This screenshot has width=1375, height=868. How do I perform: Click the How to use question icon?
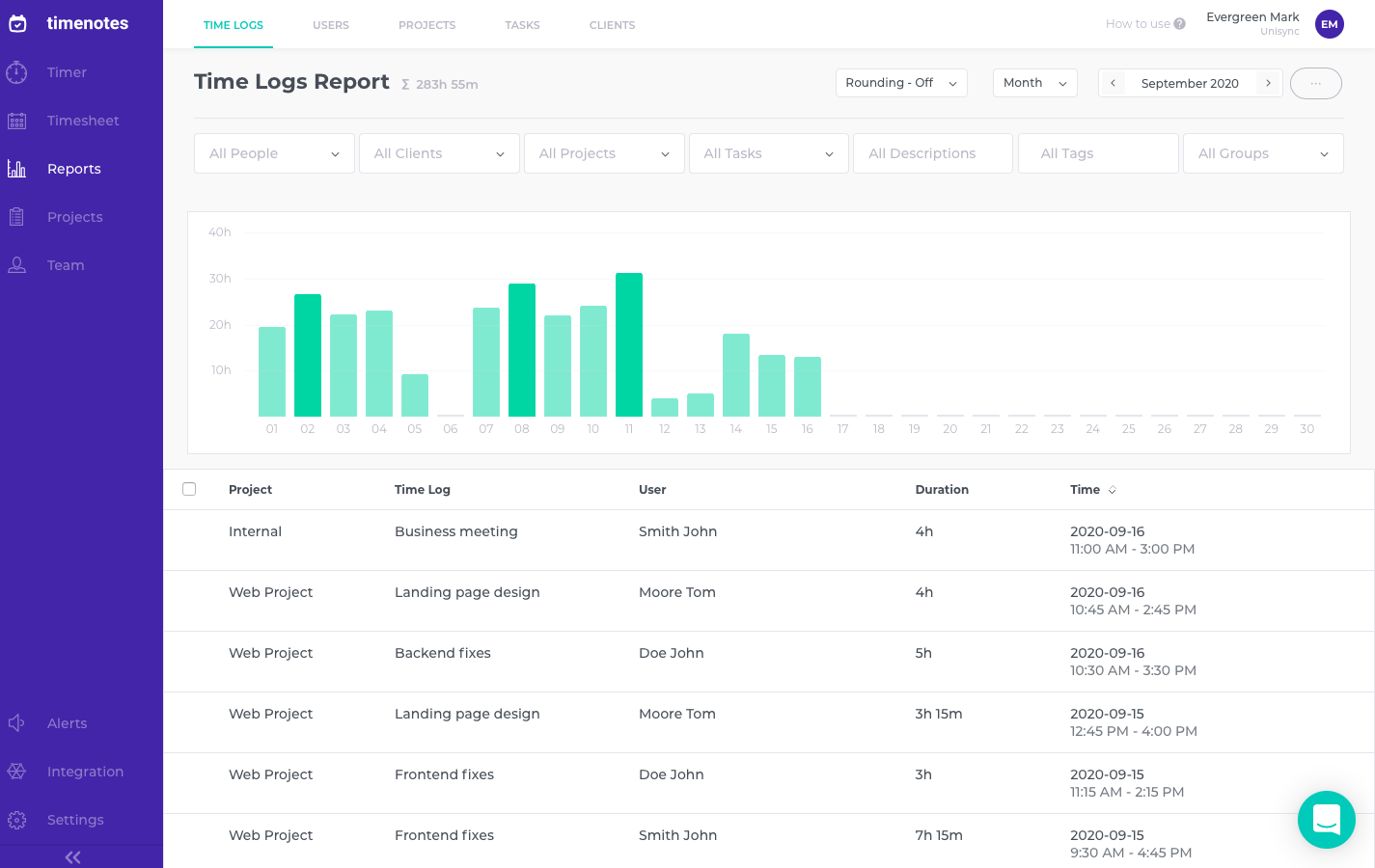(x=1179, y=24)
